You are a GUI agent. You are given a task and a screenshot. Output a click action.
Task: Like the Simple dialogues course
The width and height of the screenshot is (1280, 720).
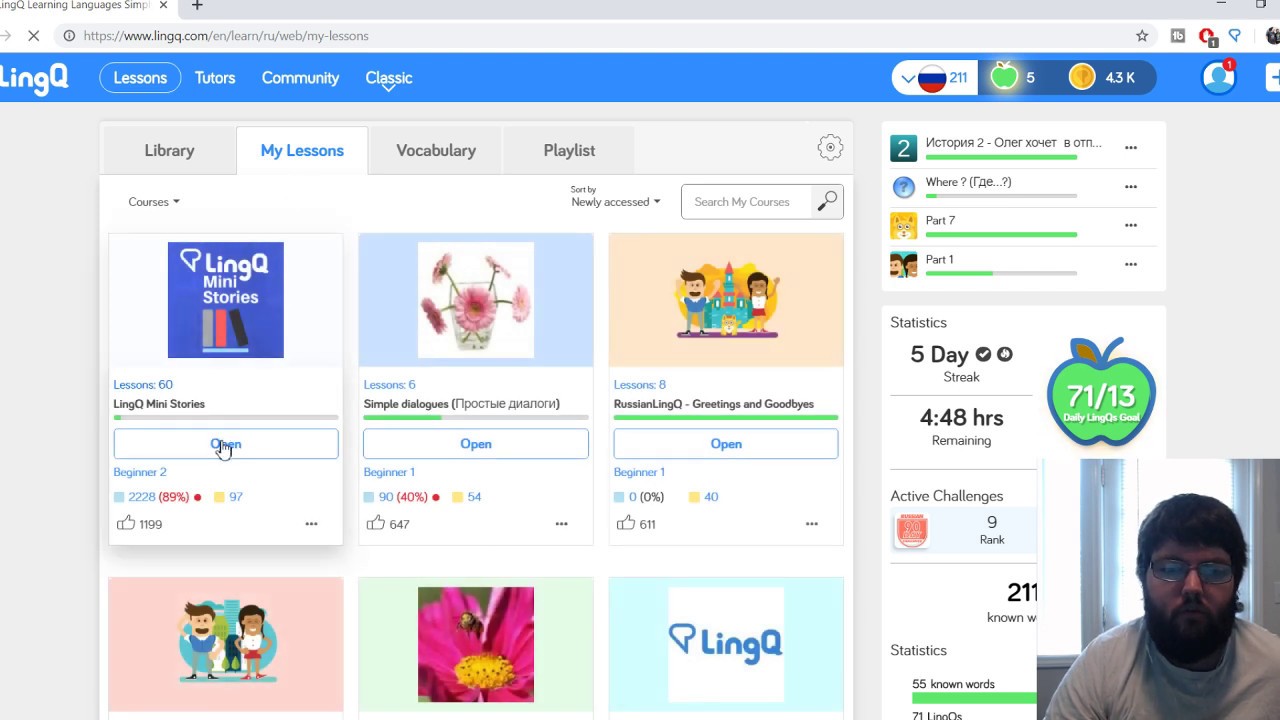coord(376,523)
